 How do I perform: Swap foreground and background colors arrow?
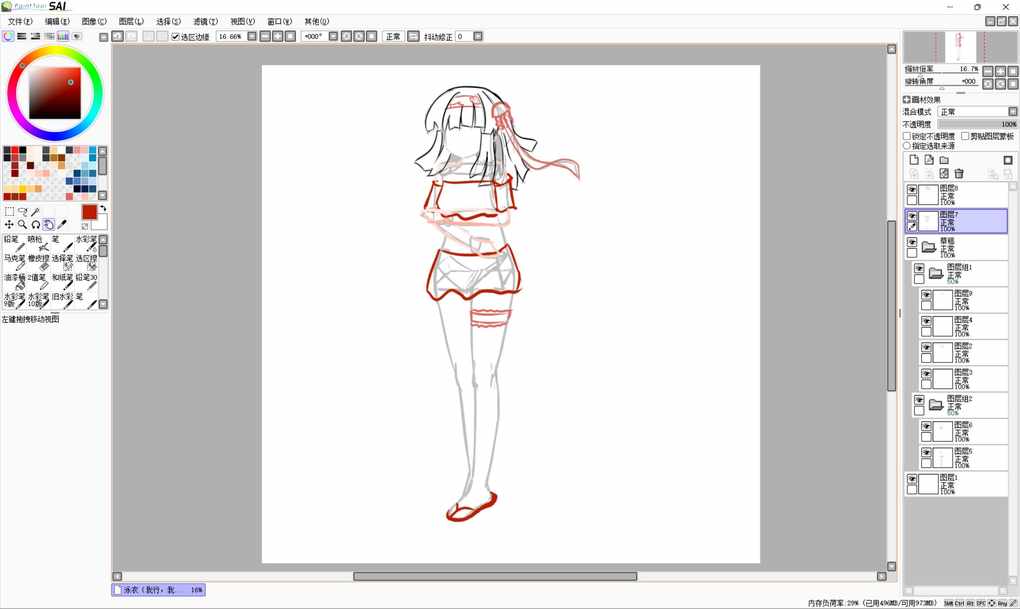coord(103,209)
